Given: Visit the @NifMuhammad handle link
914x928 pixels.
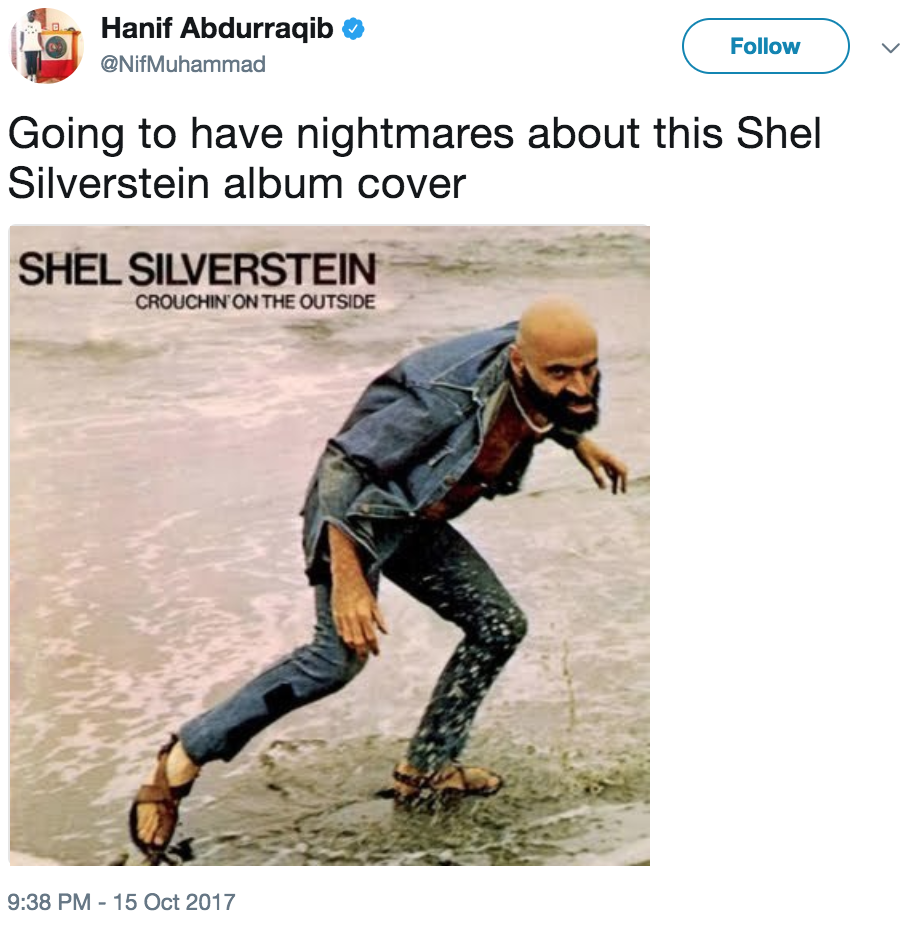Looking at the screenshot, I should (x=183, y=64).
